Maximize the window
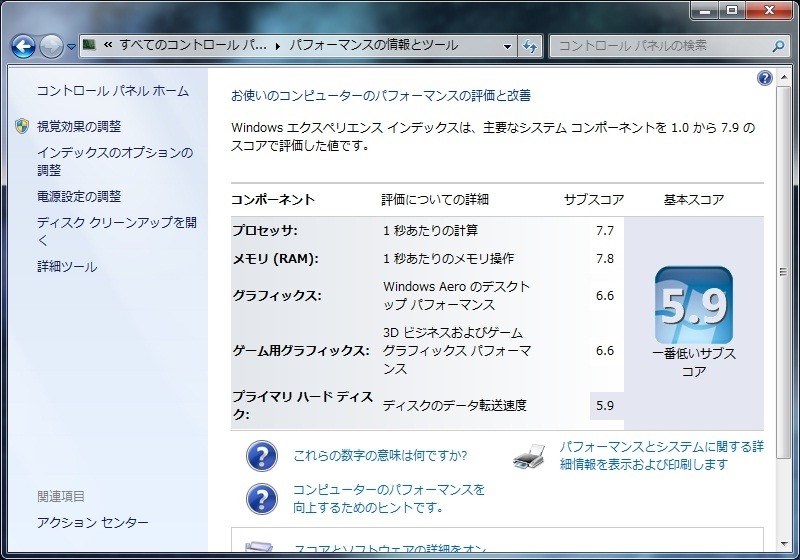 coord(732,10)
